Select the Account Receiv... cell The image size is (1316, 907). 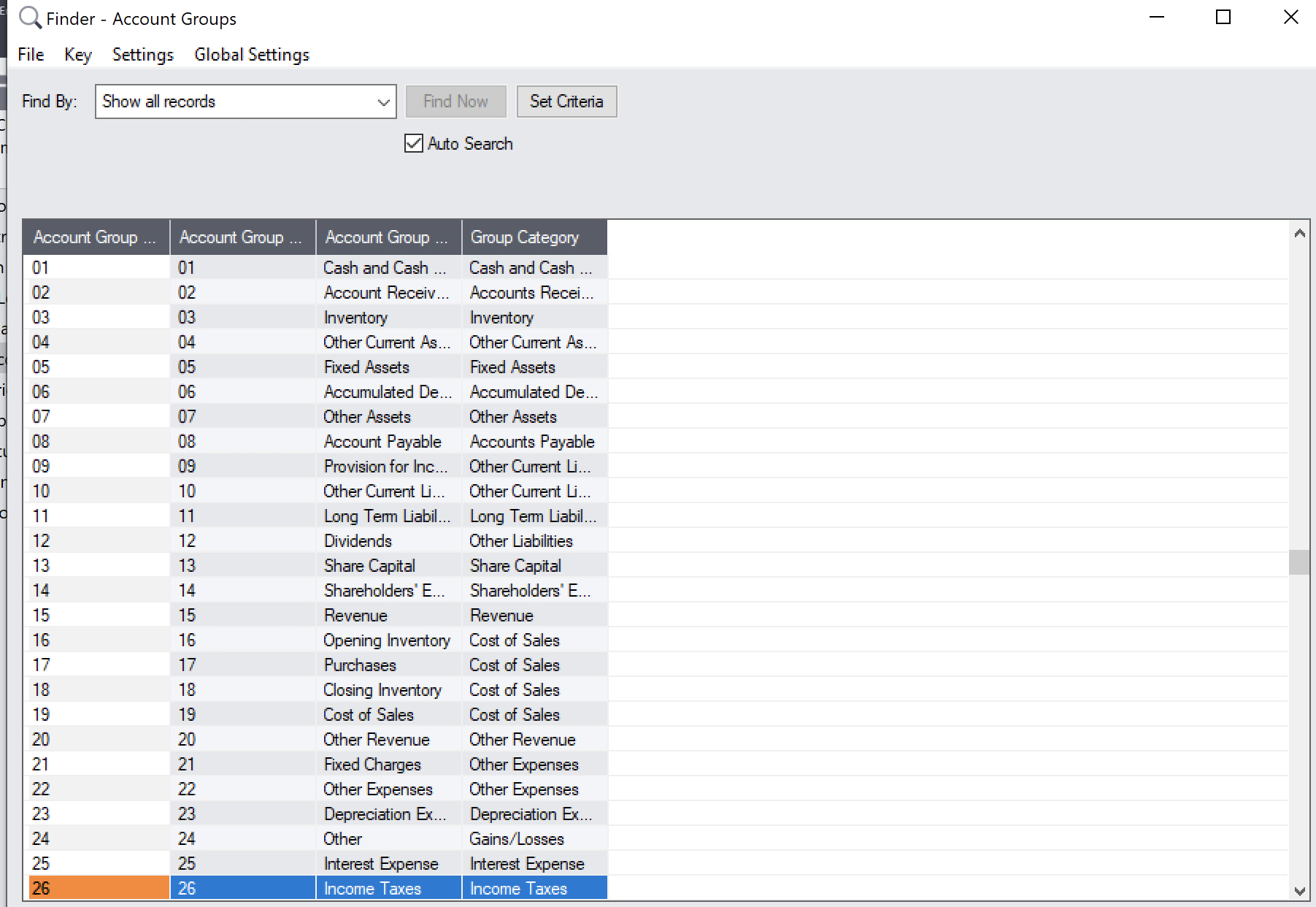click(x=389, y=293)
